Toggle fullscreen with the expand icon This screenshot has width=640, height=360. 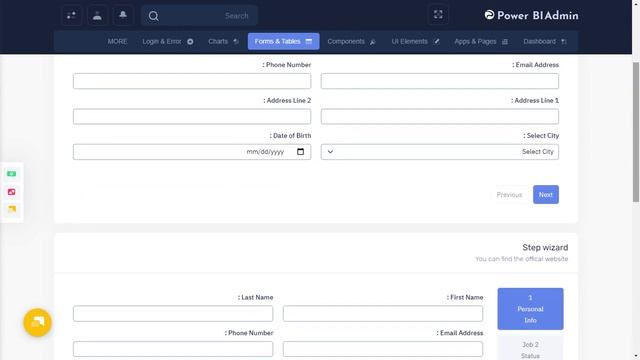tap(438, 15)
